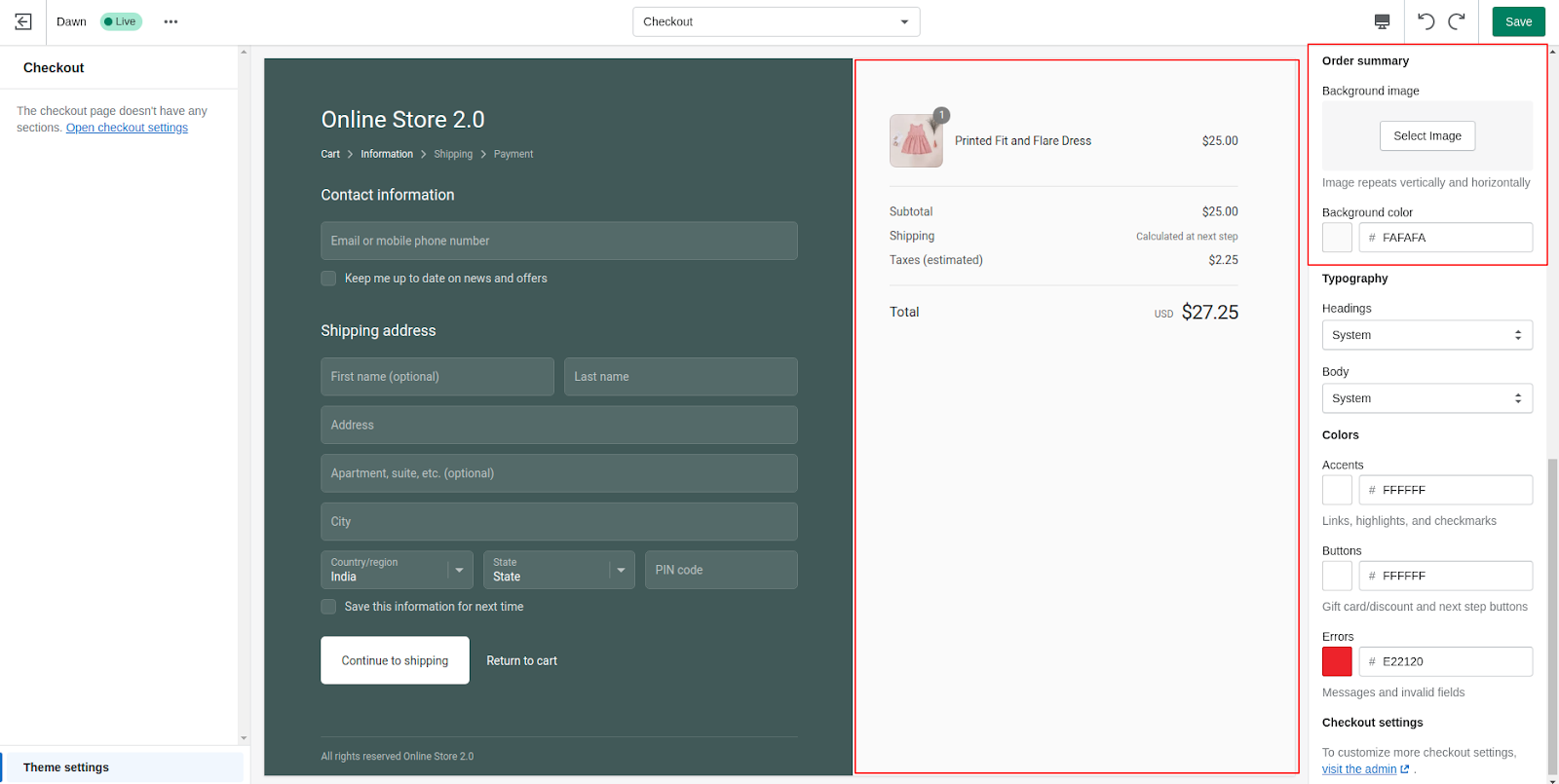Click Select Image button
1559x784 pixels.
click(x=1427, y=135)
